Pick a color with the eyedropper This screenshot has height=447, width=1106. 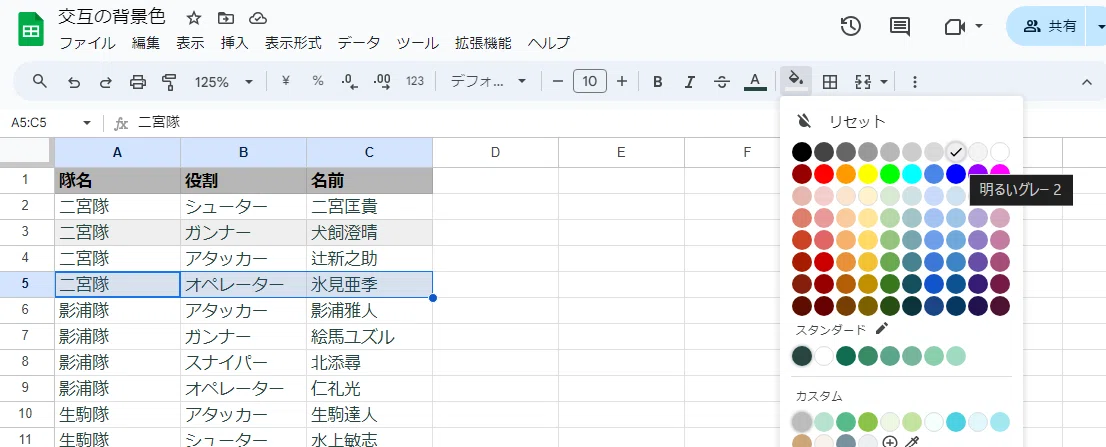[x=911, y=443]
